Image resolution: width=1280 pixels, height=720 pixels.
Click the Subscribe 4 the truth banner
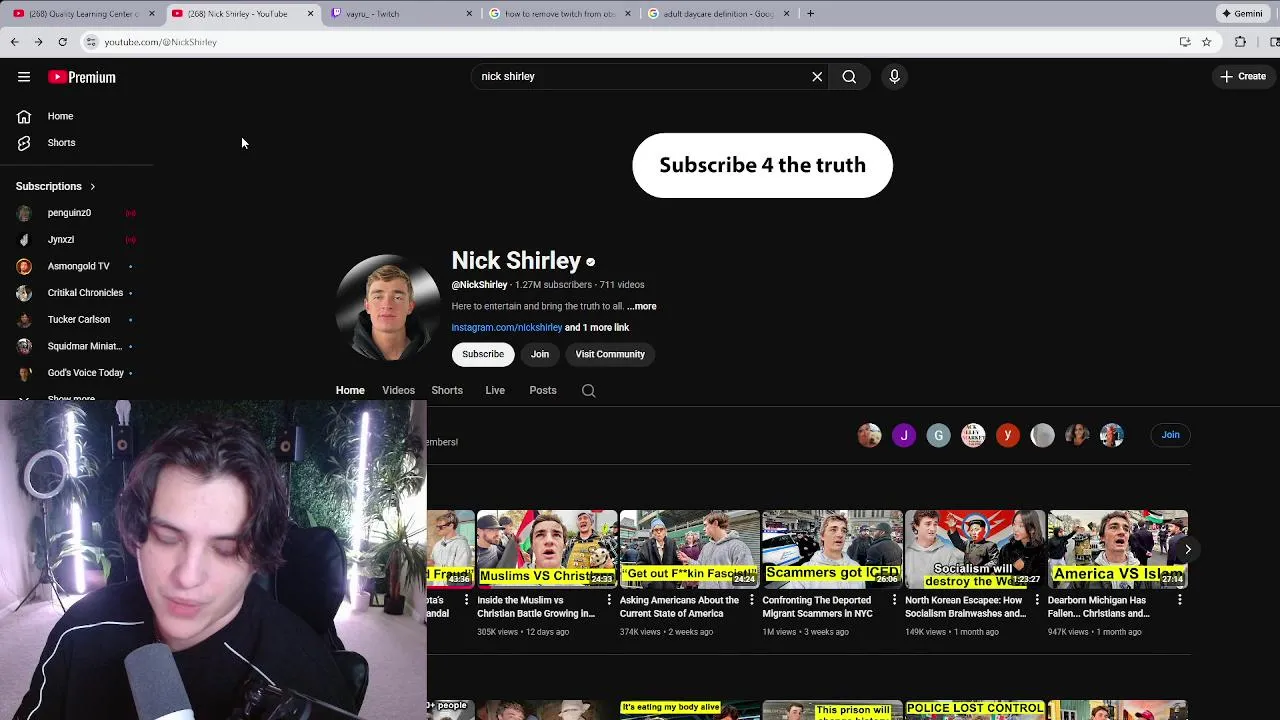pos(762,165)
